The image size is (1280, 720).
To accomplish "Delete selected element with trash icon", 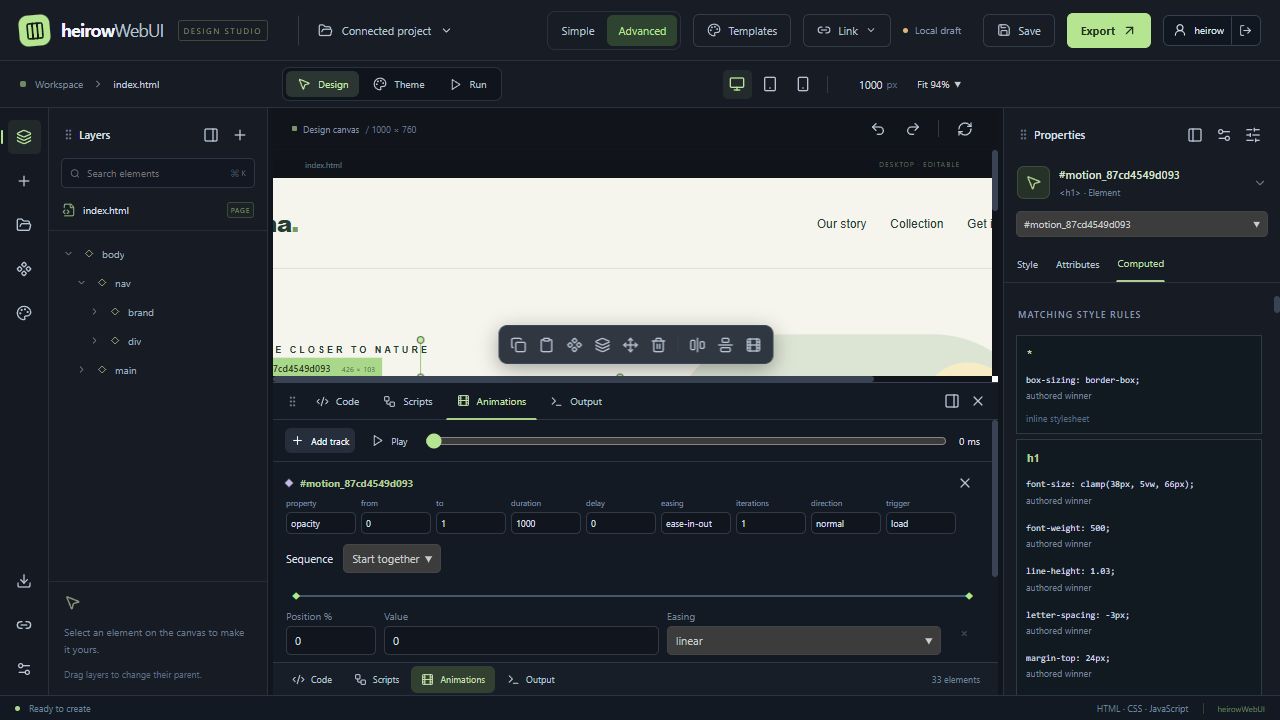I will [658, 345].
